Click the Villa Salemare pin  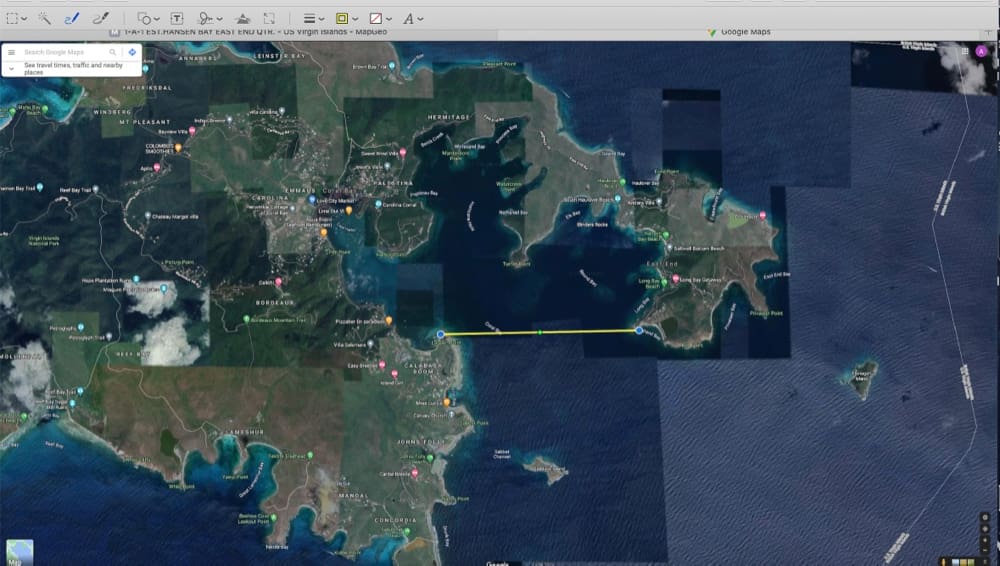(371, 344)
